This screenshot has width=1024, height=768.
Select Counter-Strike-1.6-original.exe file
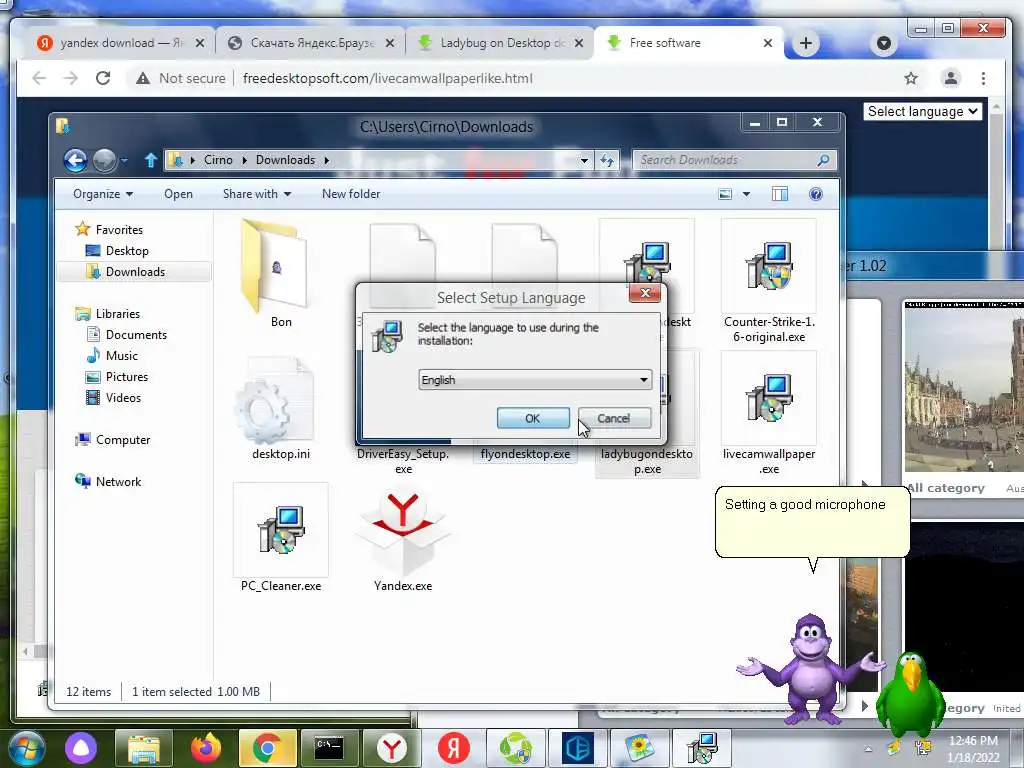(769, 282)
